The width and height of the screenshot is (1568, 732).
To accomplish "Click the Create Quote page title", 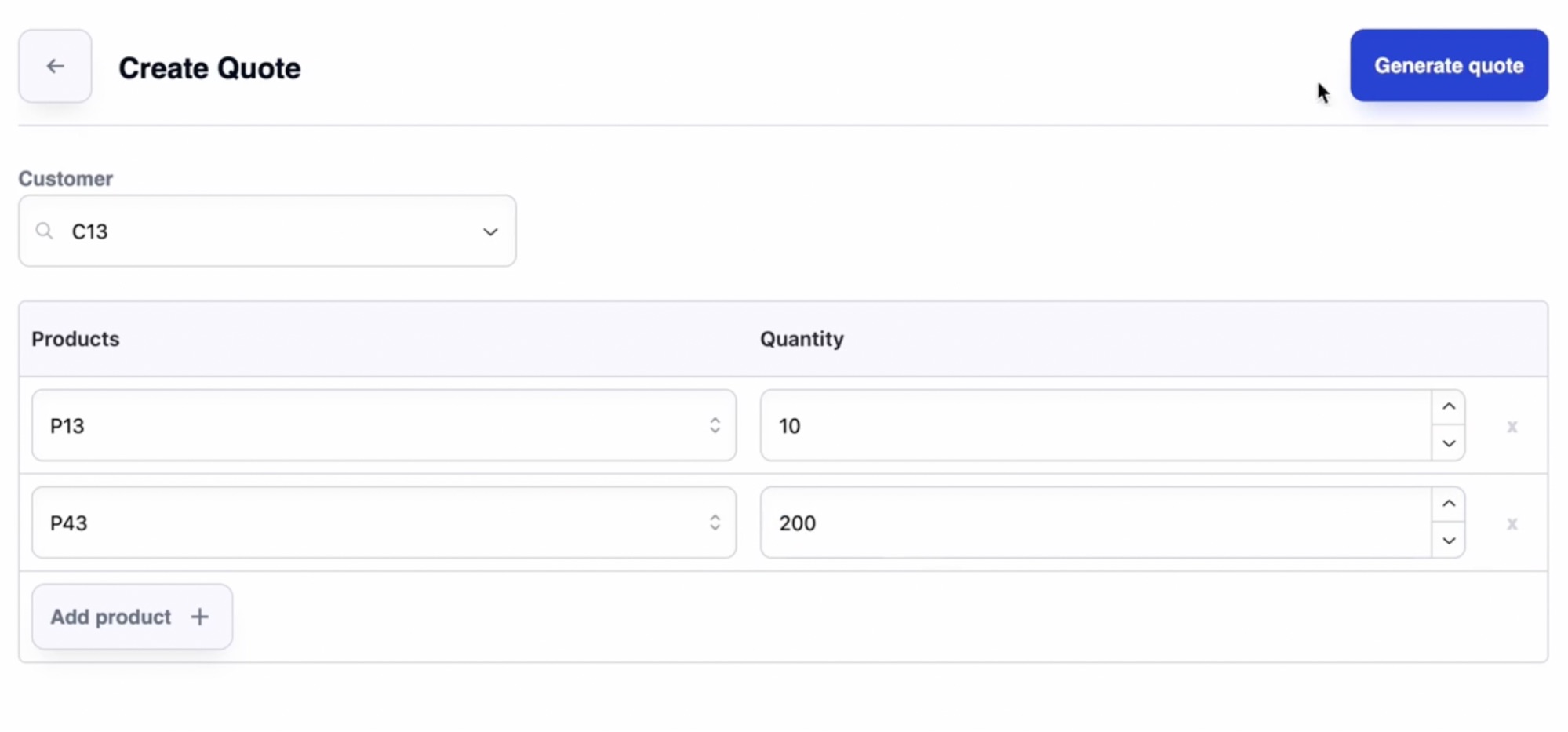I will pos(209,68).
